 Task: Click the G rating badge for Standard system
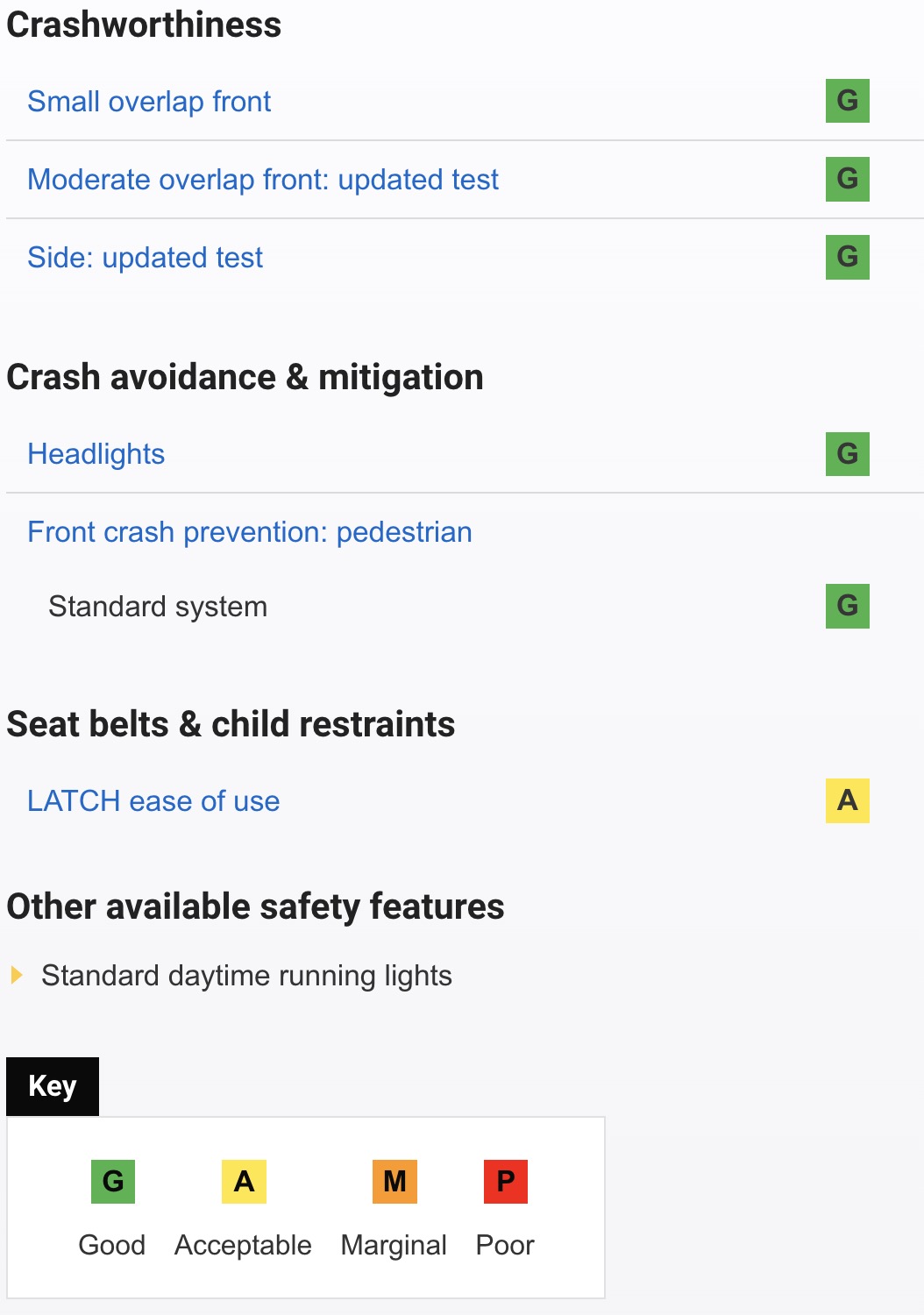tap(847, 606)
